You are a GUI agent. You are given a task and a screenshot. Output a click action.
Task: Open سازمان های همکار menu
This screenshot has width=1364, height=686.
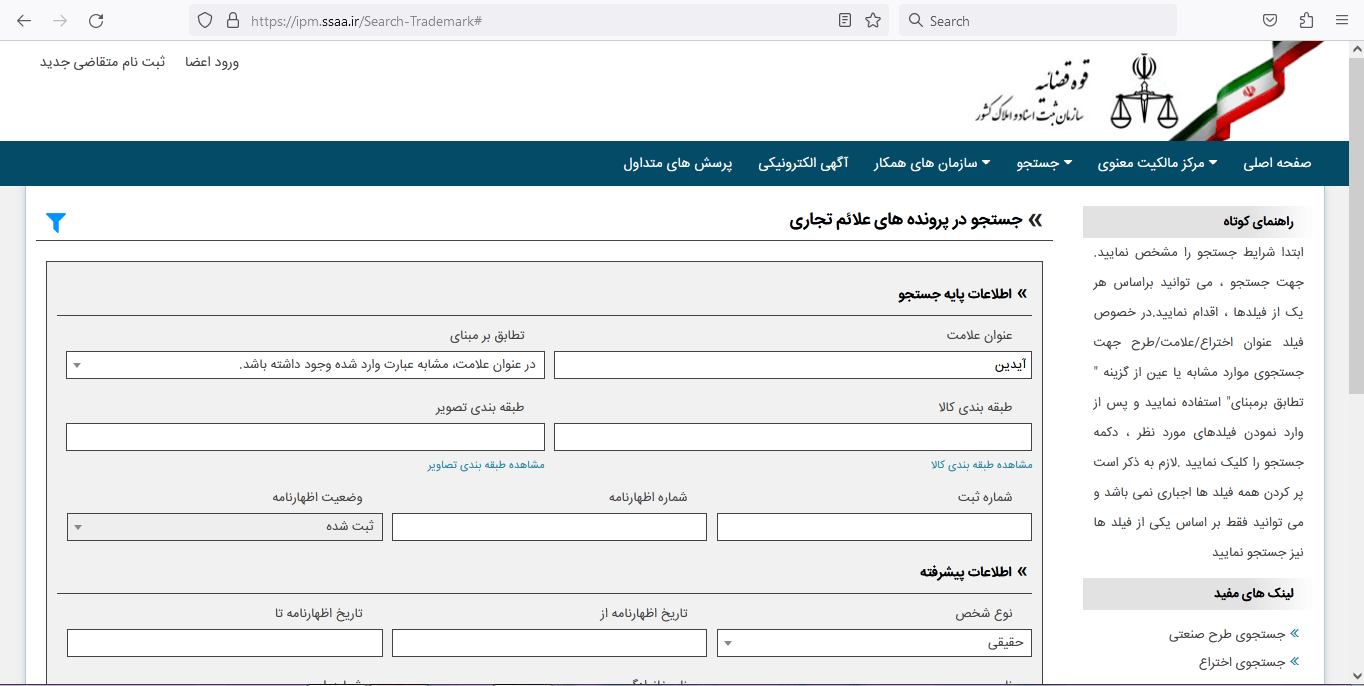tap(932, 163)
